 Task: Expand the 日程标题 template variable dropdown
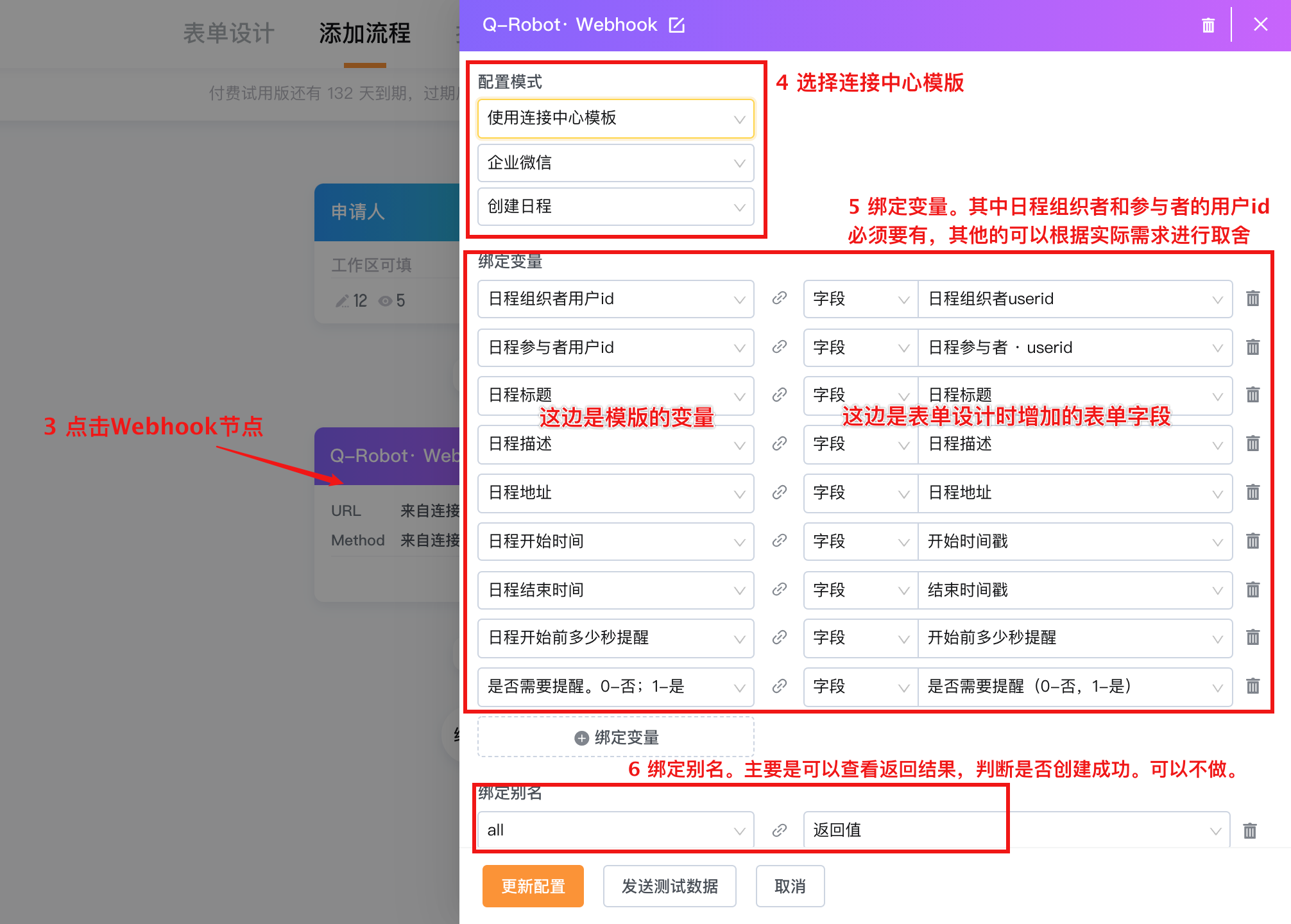coord(616,395)
